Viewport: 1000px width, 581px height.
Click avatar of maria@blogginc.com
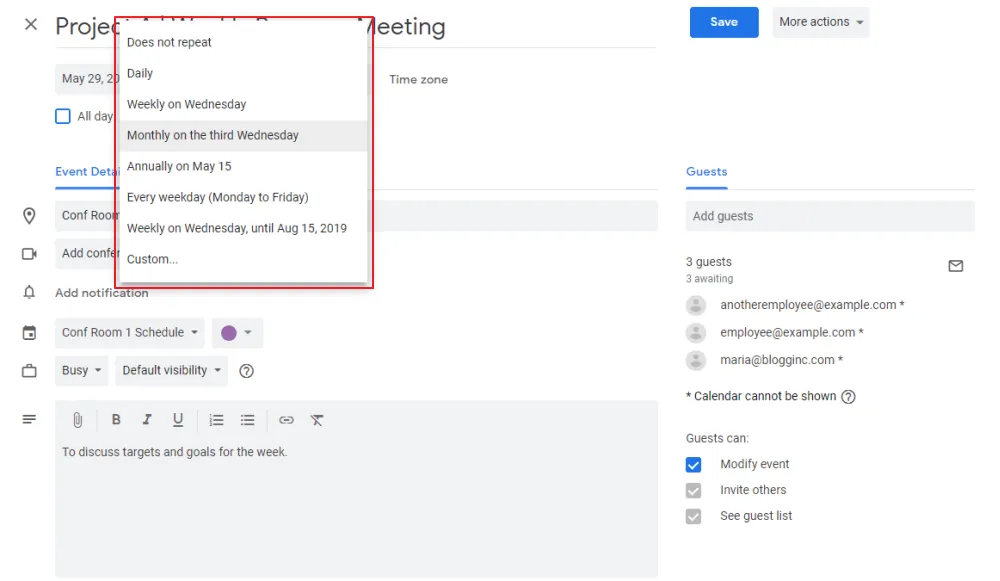click(696, 360)
